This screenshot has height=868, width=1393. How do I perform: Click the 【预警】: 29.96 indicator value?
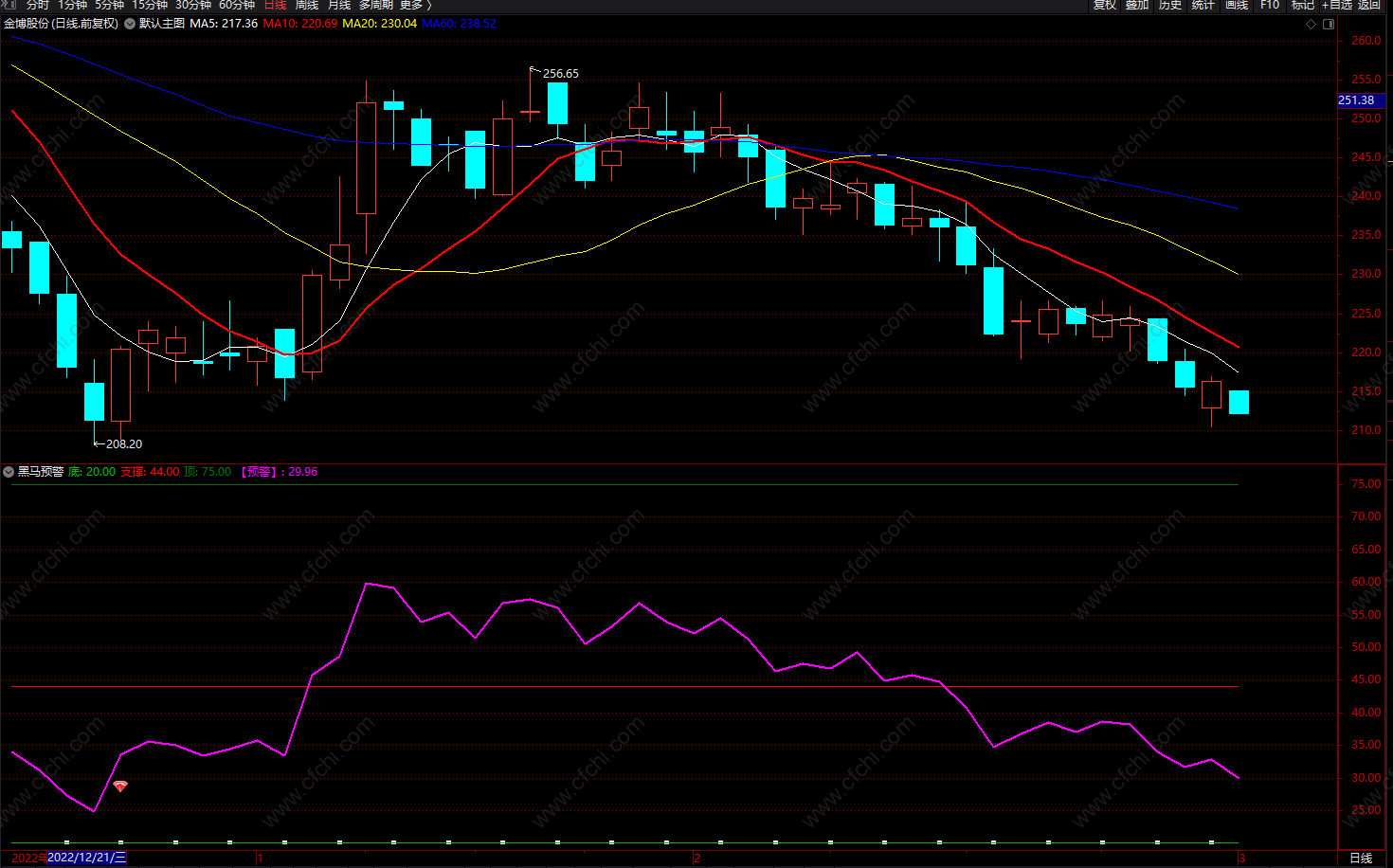280,471
